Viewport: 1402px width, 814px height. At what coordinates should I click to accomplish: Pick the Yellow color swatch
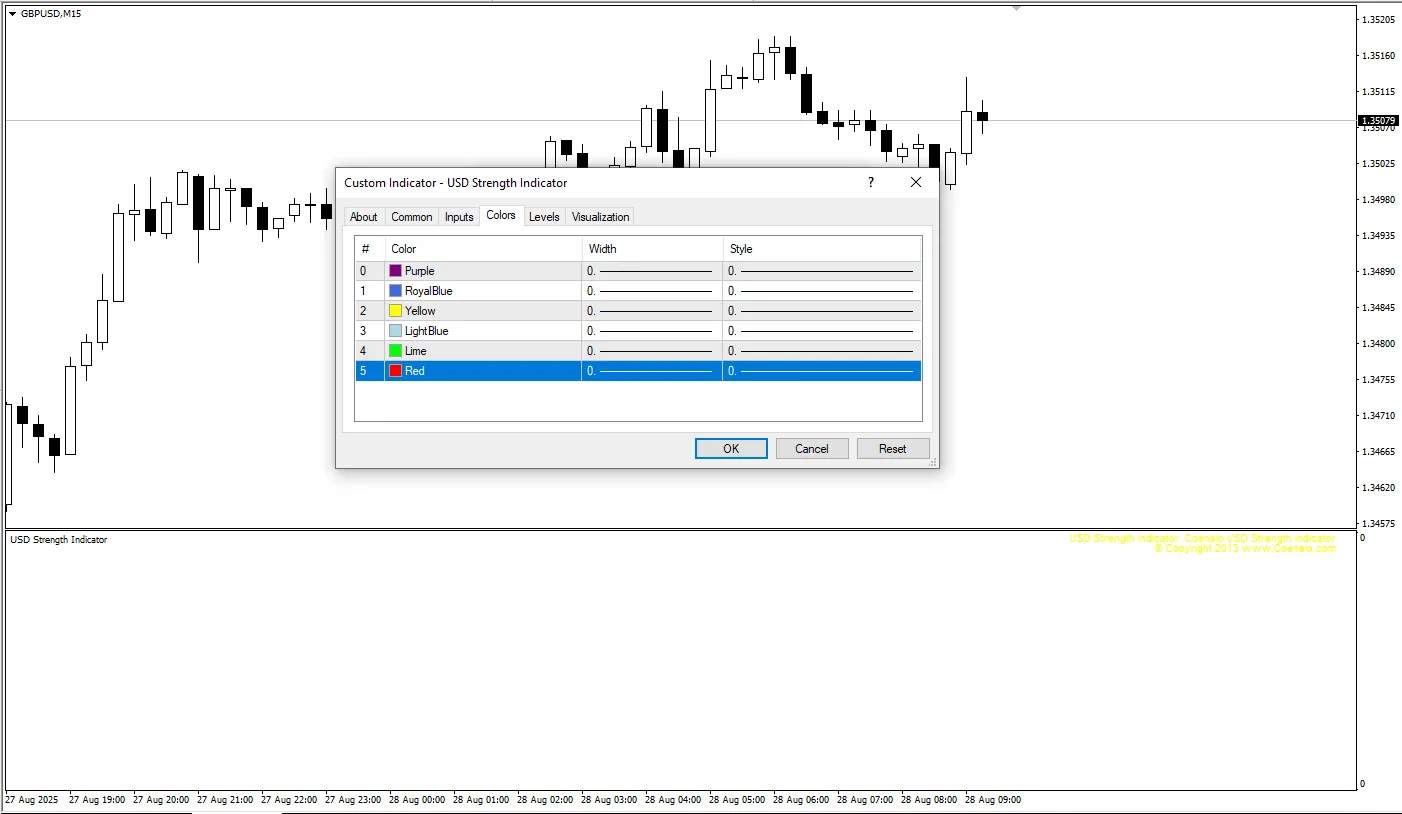coord(396,311)
